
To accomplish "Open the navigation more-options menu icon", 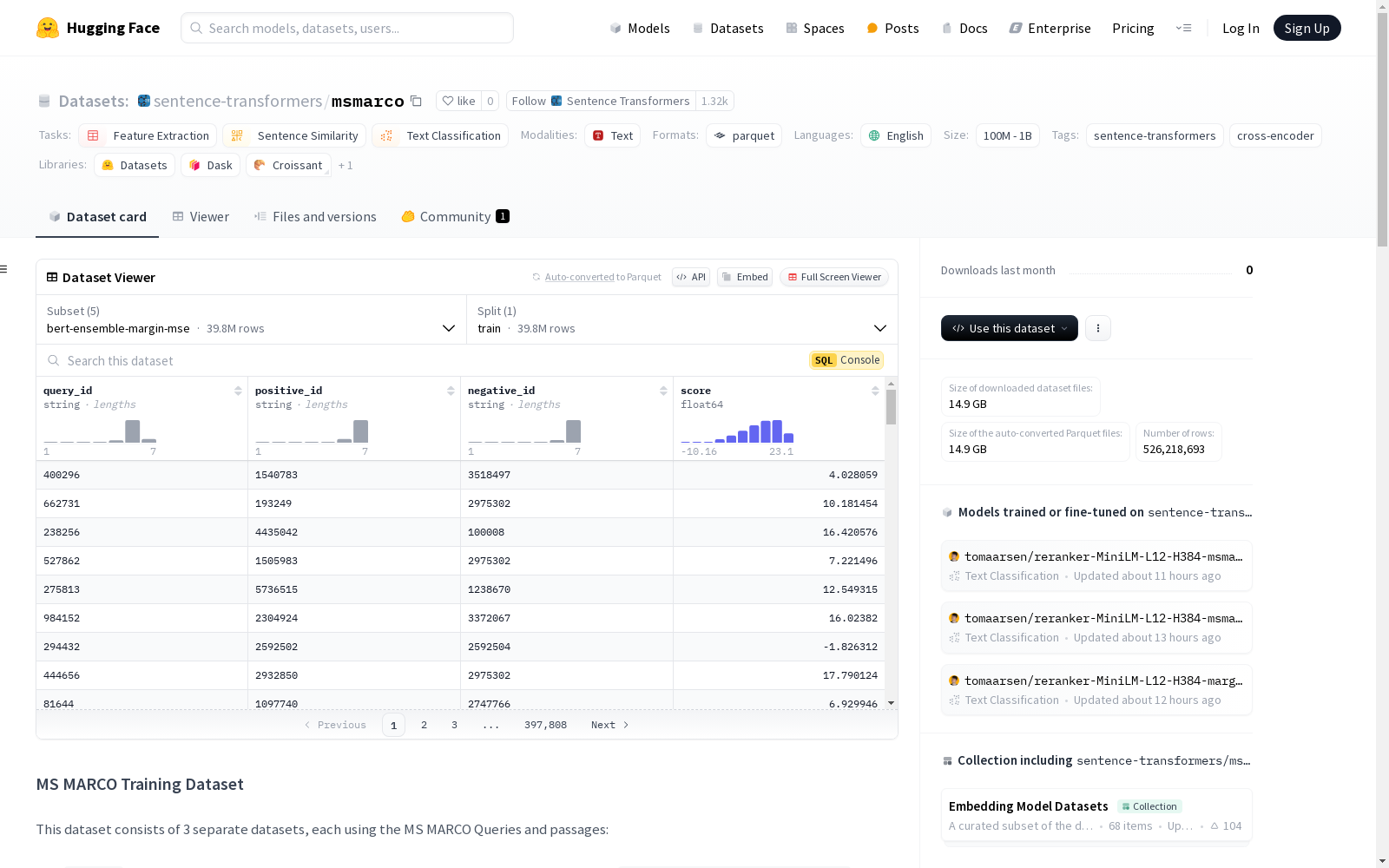I will (1183, 28).
